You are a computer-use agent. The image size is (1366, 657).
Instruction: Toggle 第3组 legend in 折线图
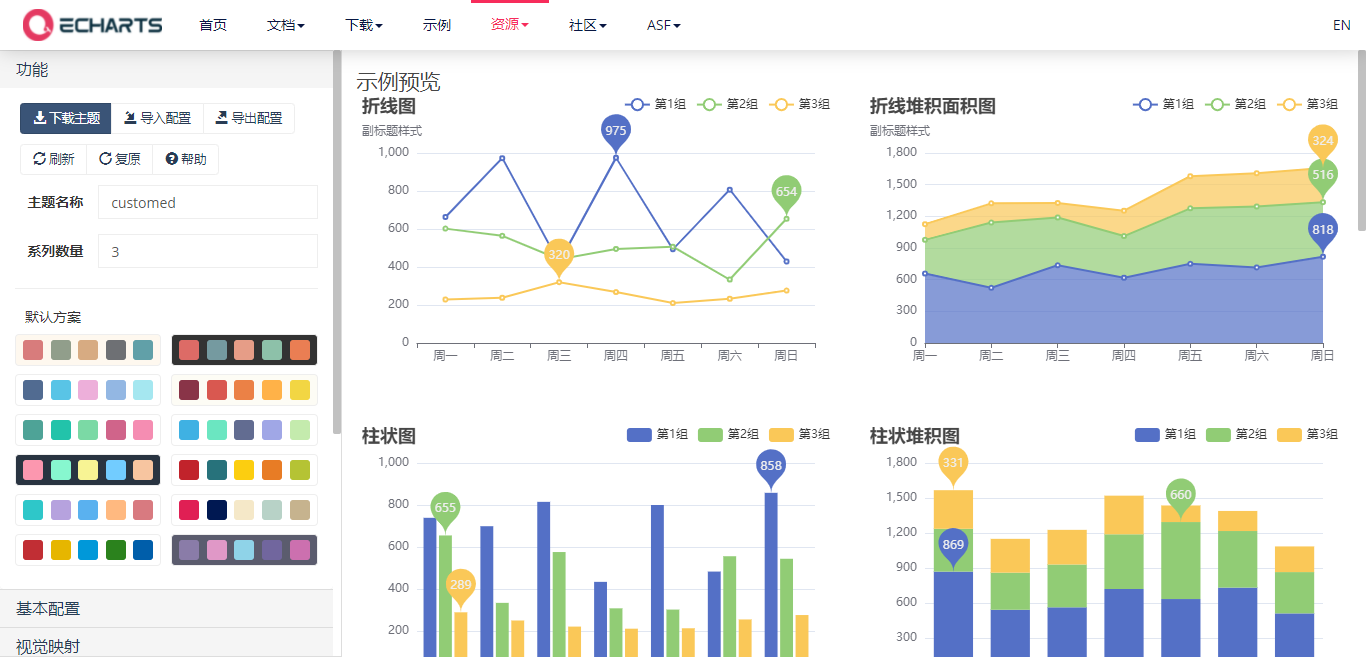click(x=800, y=104)
